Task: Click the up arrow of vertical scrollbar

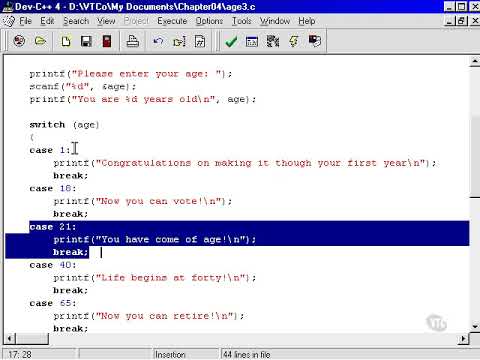Action: (x=475, y=61)
